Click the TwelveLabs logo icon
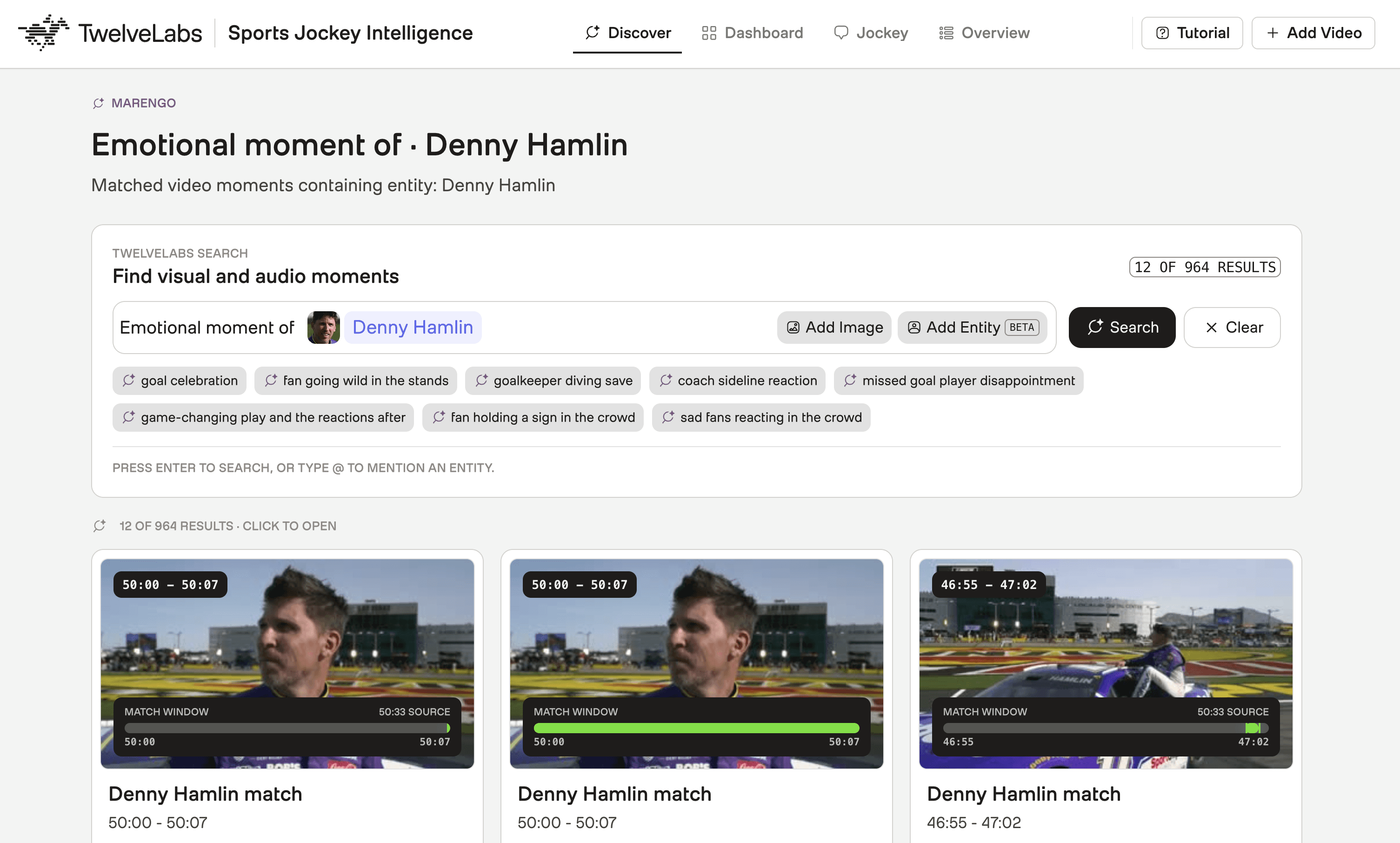Viewport: 1400px width, 843px height. tap(43, 33)
